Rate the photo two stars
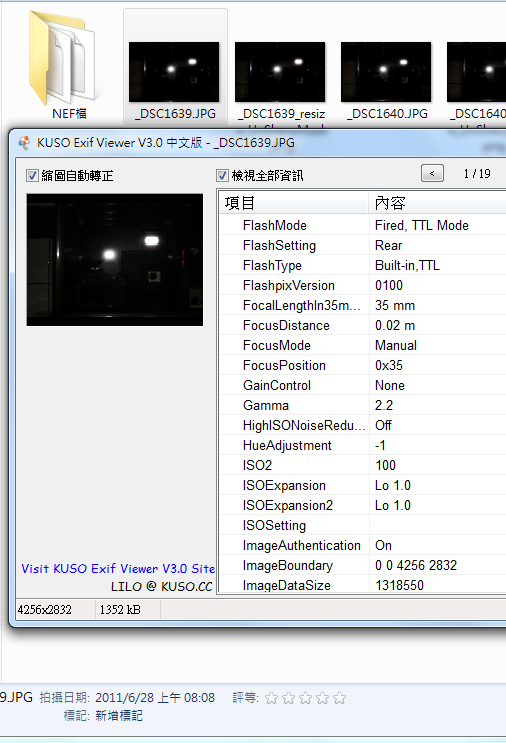The image size is (506, 743). click(x=289, y=698)
